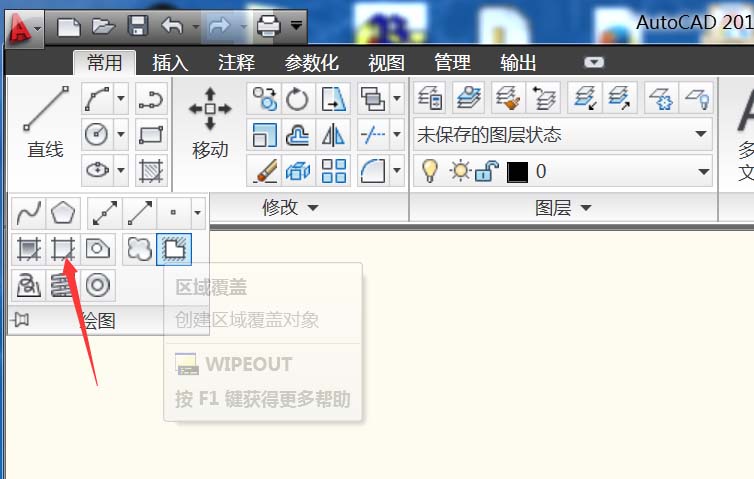Click the Layer Match icon with brush
This screenshot has width=754, height=479.
coord(507,98)
